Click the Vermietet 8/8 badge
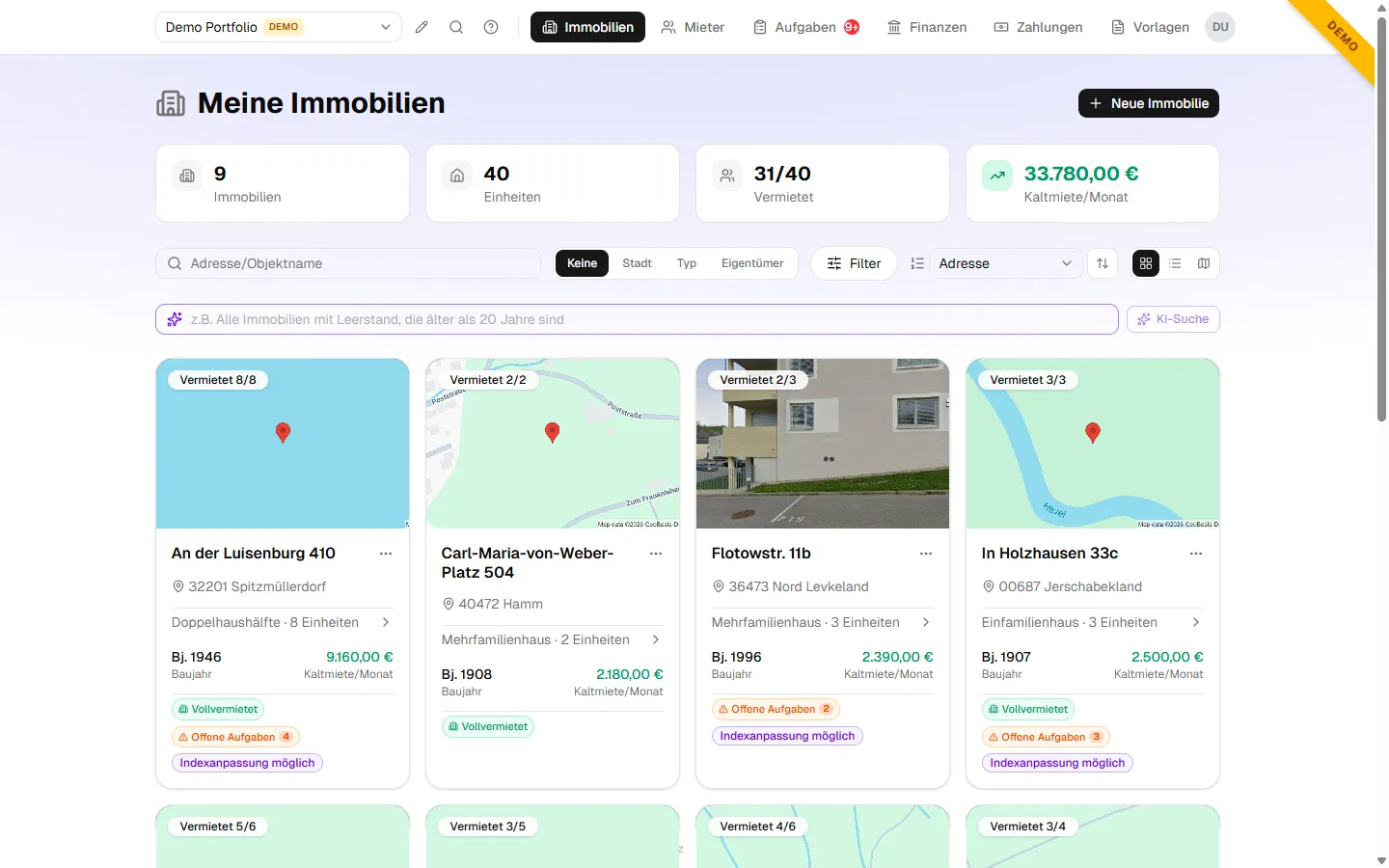The width and height of the screenshot is (1389, 868). point(218,380)
